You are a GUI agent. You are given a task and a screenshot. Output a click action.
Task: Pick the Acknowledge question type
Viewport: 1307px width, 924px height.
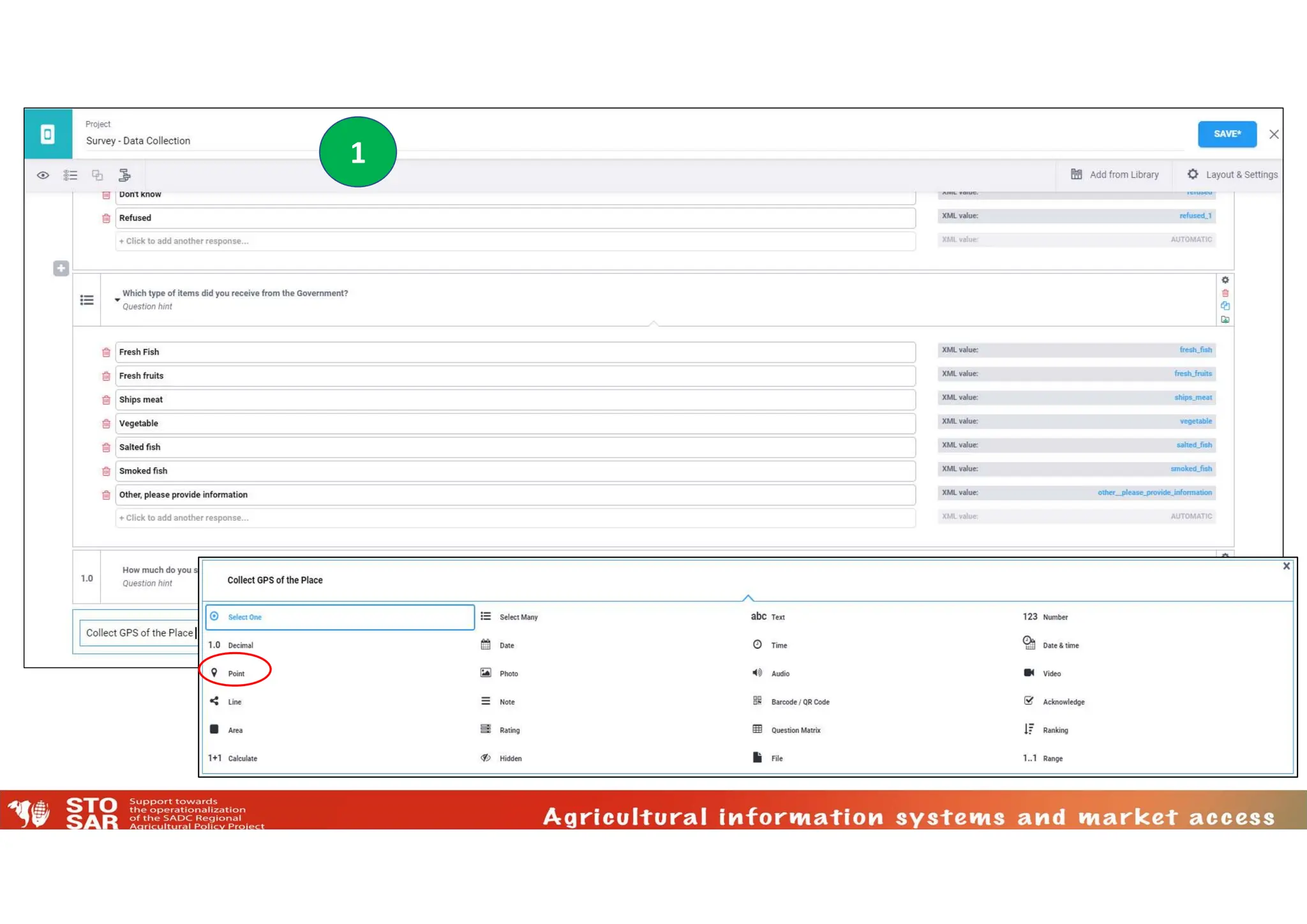(x=1063, y=702)
